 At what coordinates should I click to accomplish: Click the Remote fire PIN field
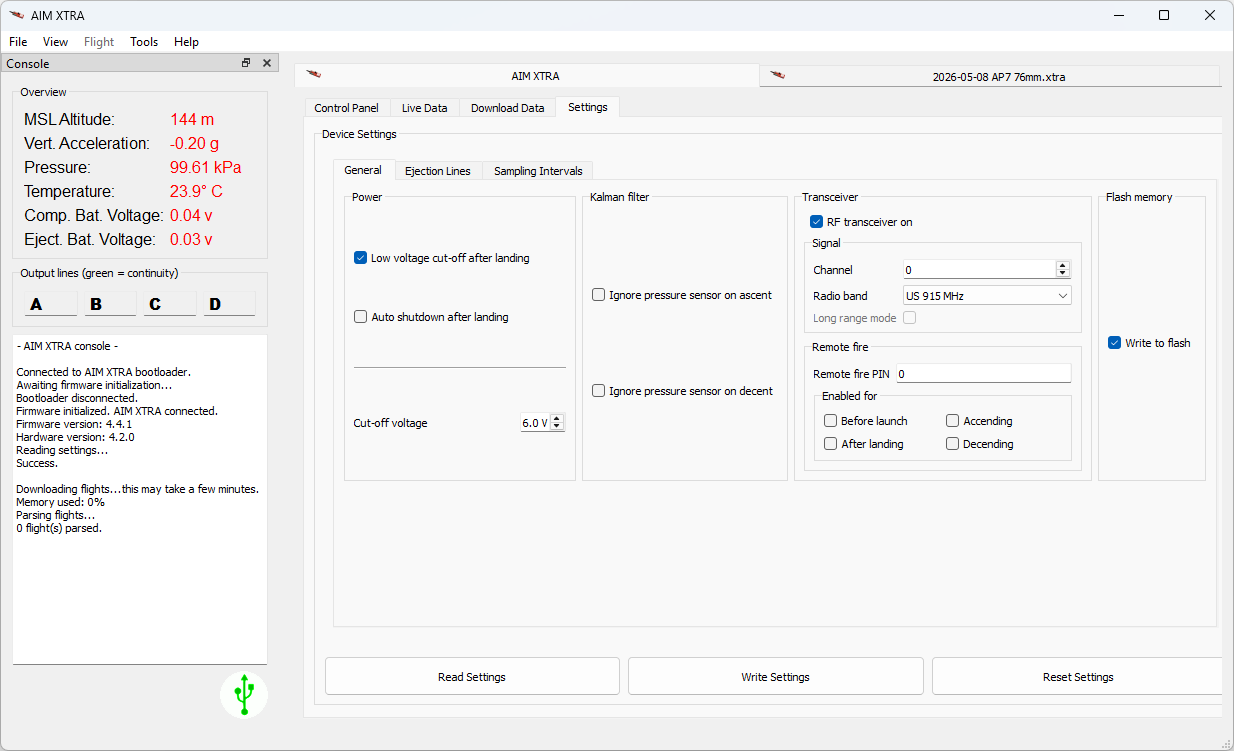pos(983,374)
